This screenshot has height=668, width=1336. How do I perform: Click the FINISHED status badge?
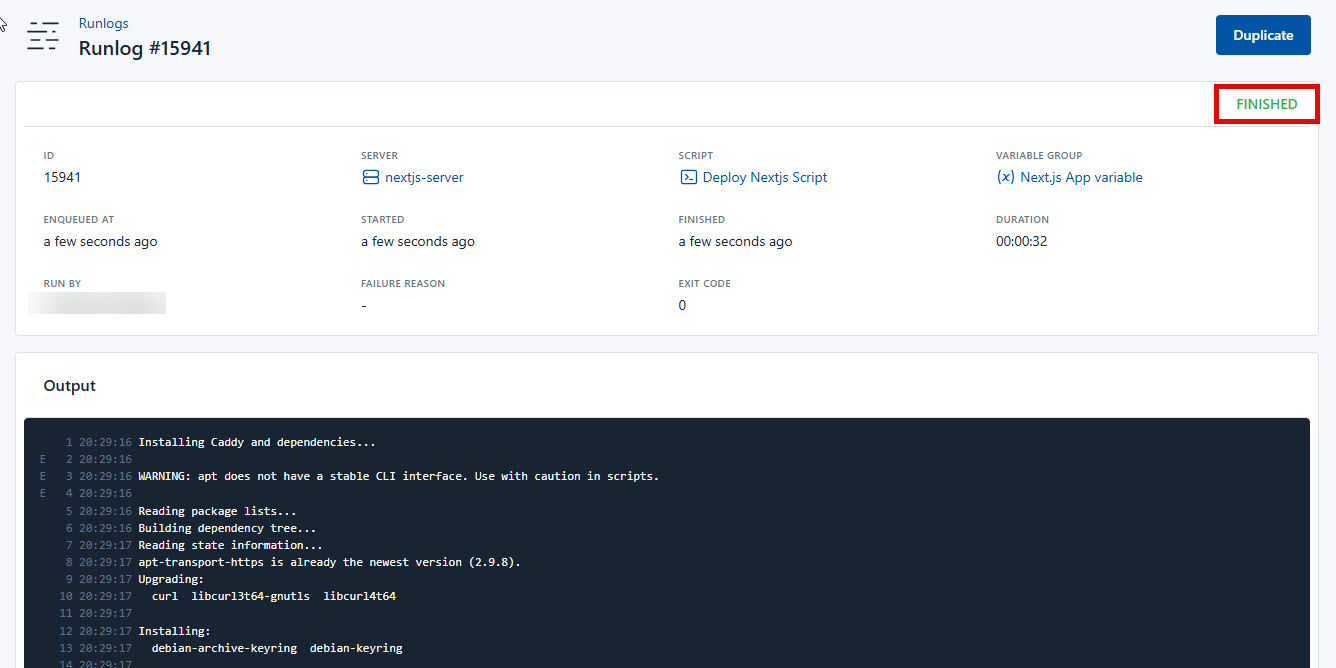pos(1266,103)
